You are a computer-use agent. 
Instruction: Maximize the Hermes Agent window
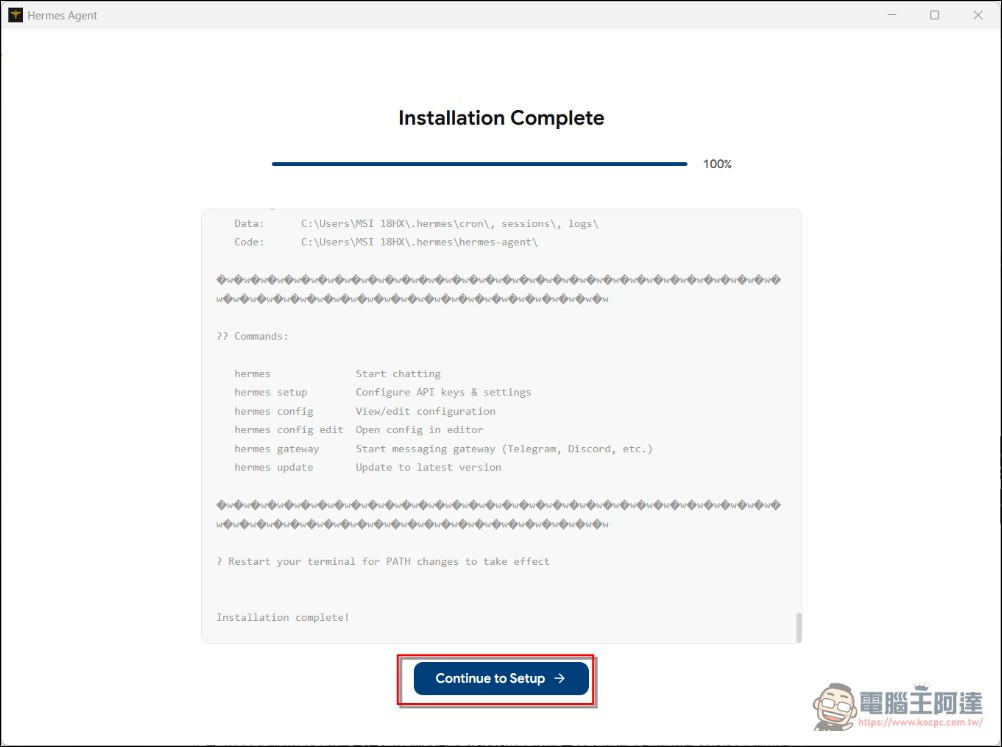[934, 15]
